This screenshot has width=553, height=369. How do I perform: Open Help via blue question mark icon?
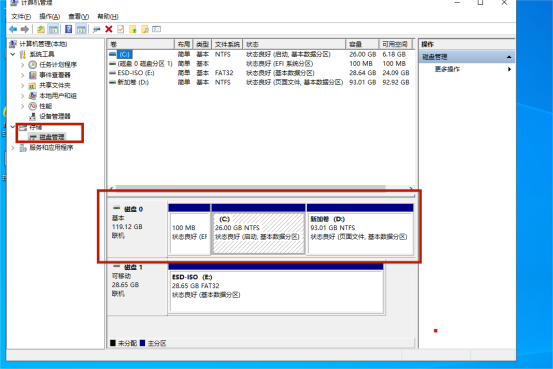click(69, 29)
